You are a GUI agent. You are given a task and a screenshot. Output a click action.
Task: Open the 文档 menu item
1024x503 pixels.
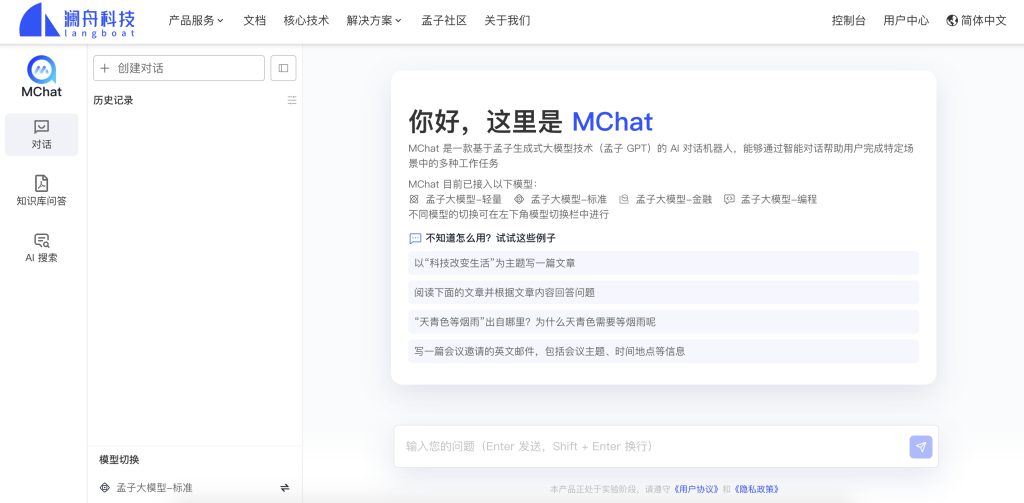coord(255,20)
